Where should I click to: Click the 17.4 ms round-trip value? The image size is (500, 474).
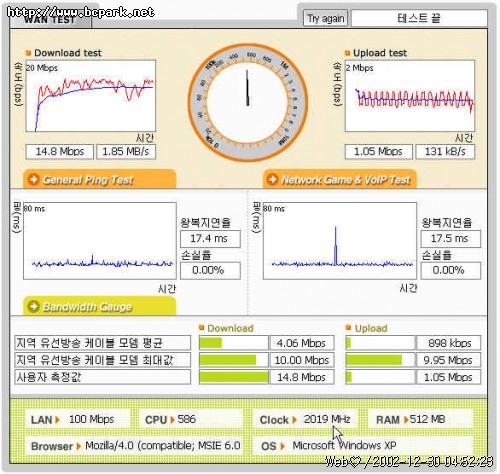point(210,239)
